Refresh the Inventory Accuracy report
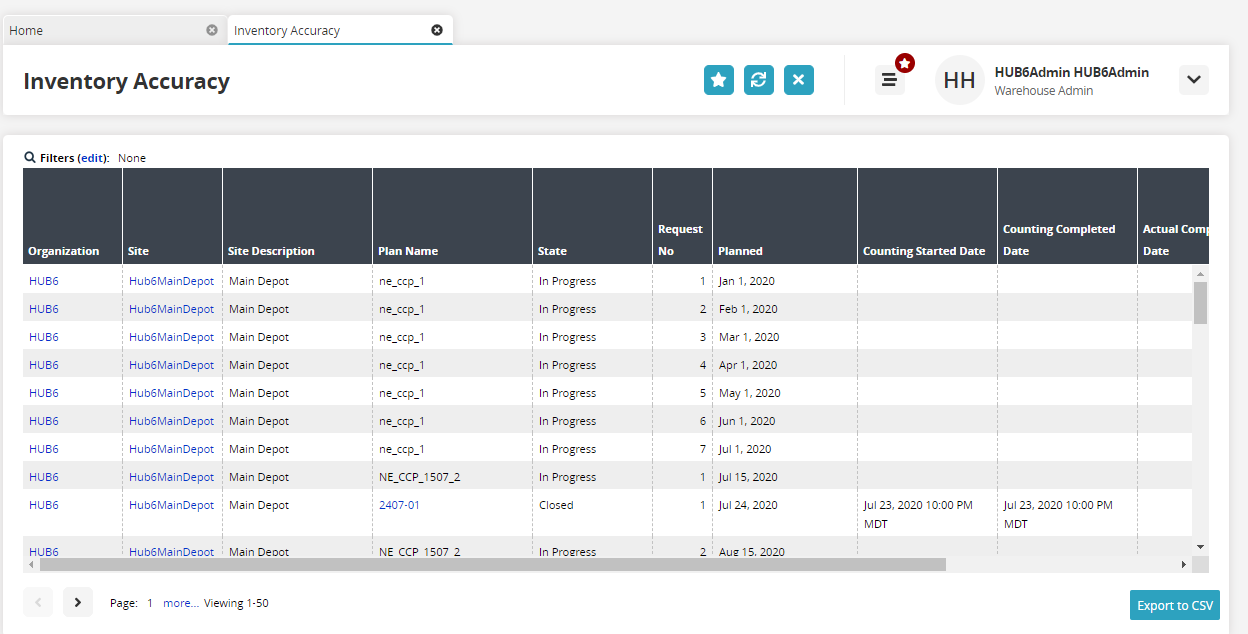Viewport: 1248px width, 634px height. 759,80
